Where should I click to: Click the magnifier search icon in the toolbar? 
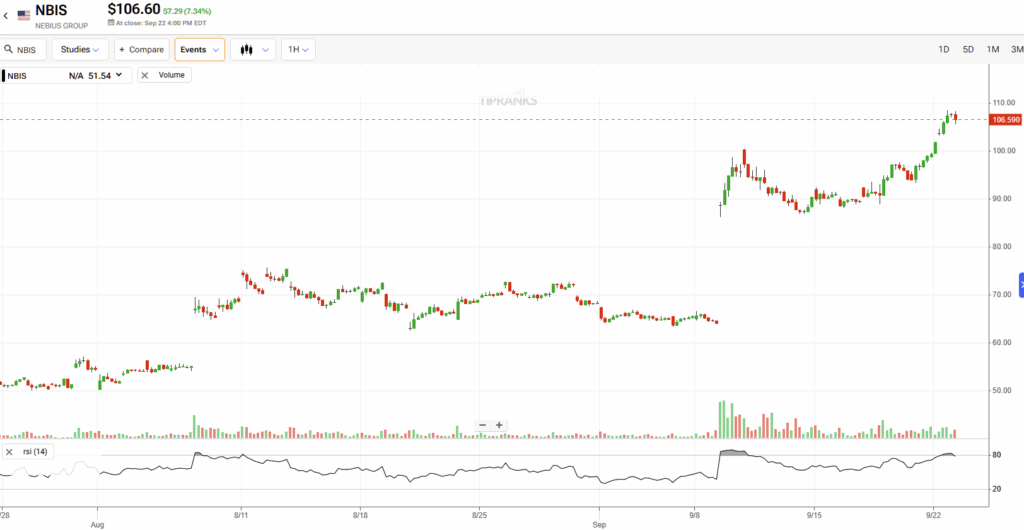(9, 50)
